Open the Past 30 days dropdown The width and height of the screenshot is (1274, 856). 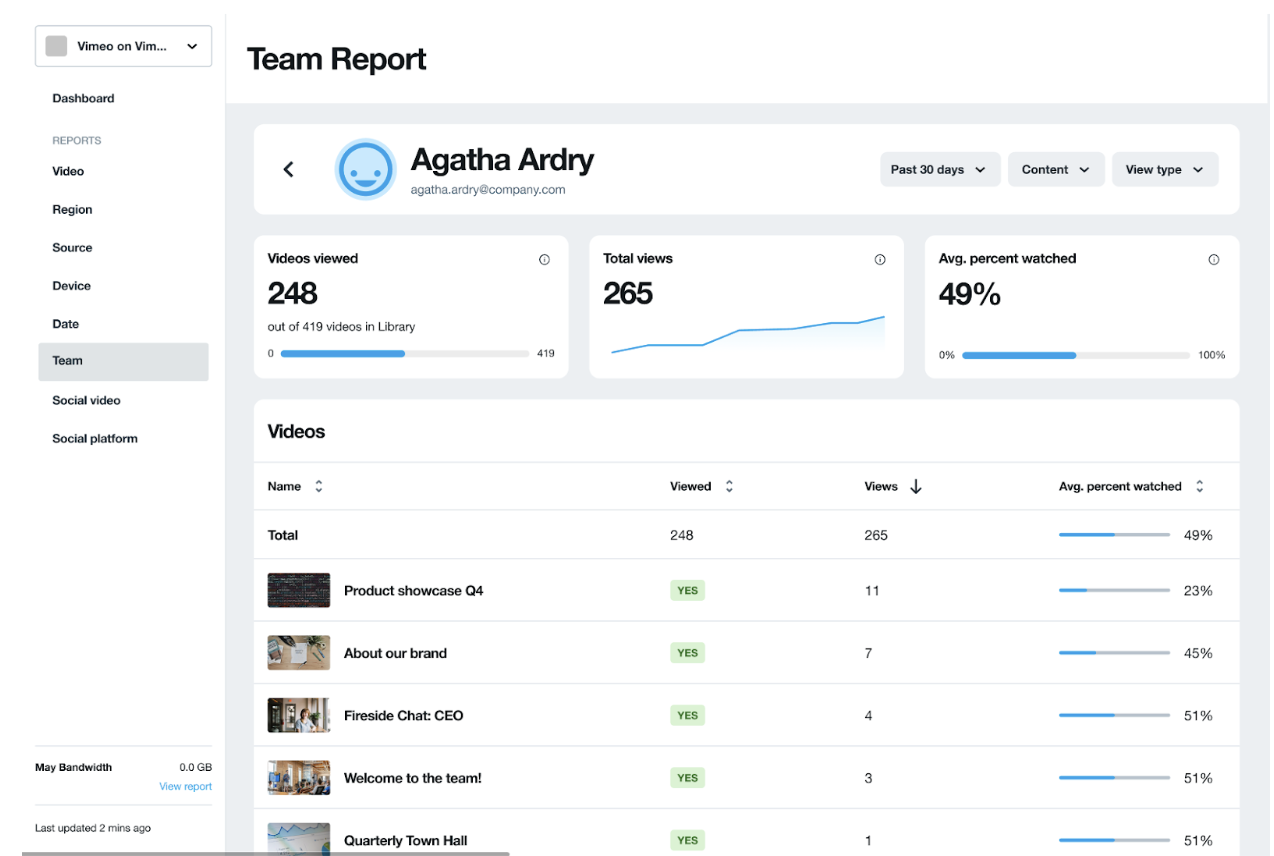[939, 170]
